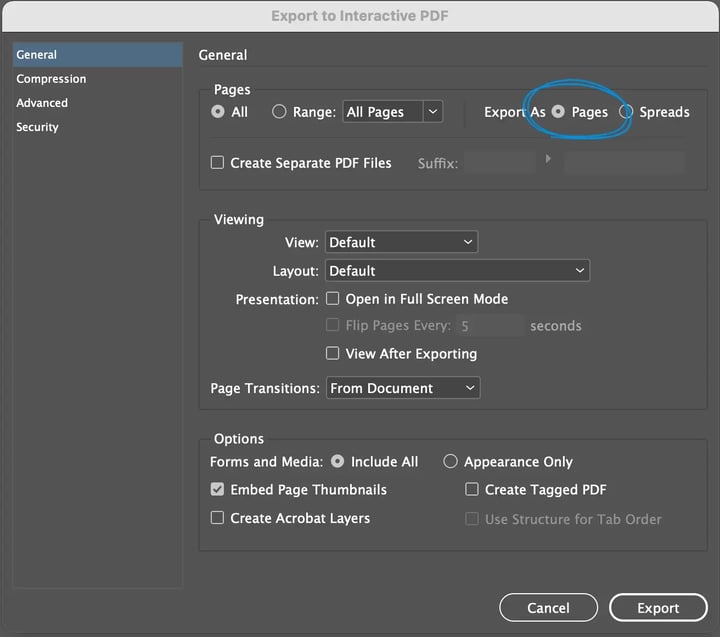The image size is (720, 637).
Task: Click the Suffix input field
Action: point(500,163)
